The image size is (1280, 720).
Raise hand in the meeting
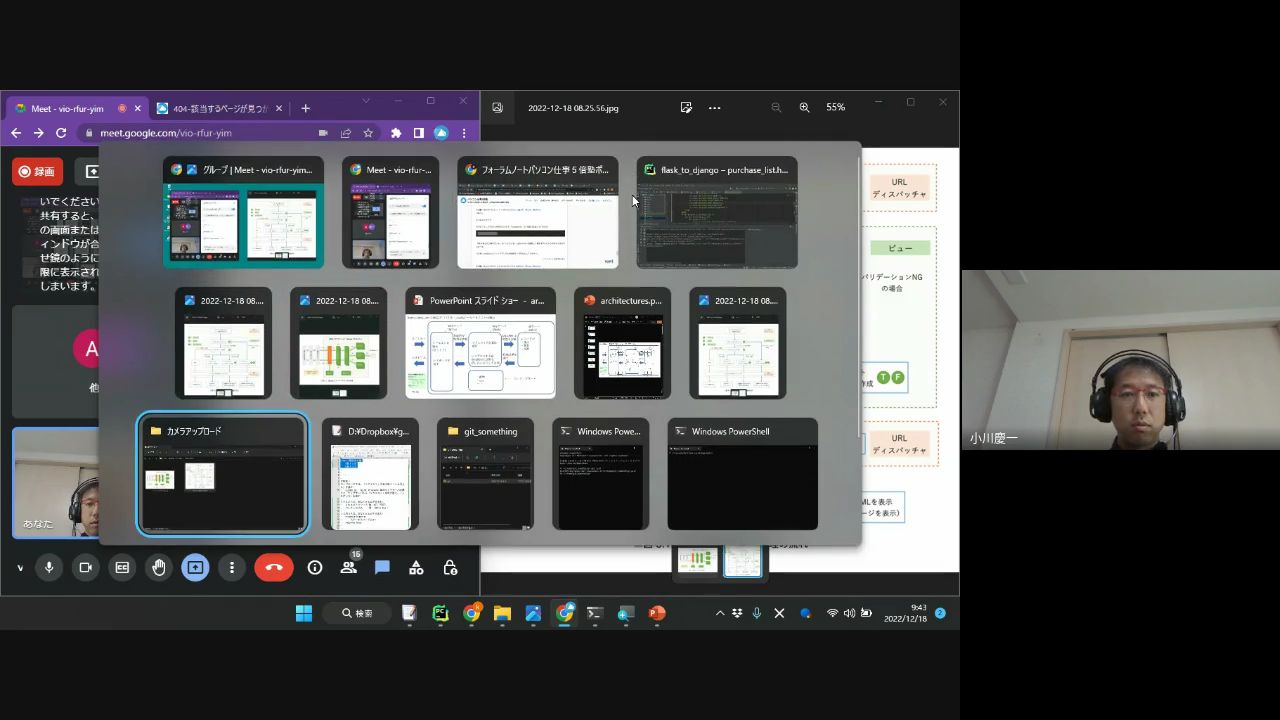[158, 567]
